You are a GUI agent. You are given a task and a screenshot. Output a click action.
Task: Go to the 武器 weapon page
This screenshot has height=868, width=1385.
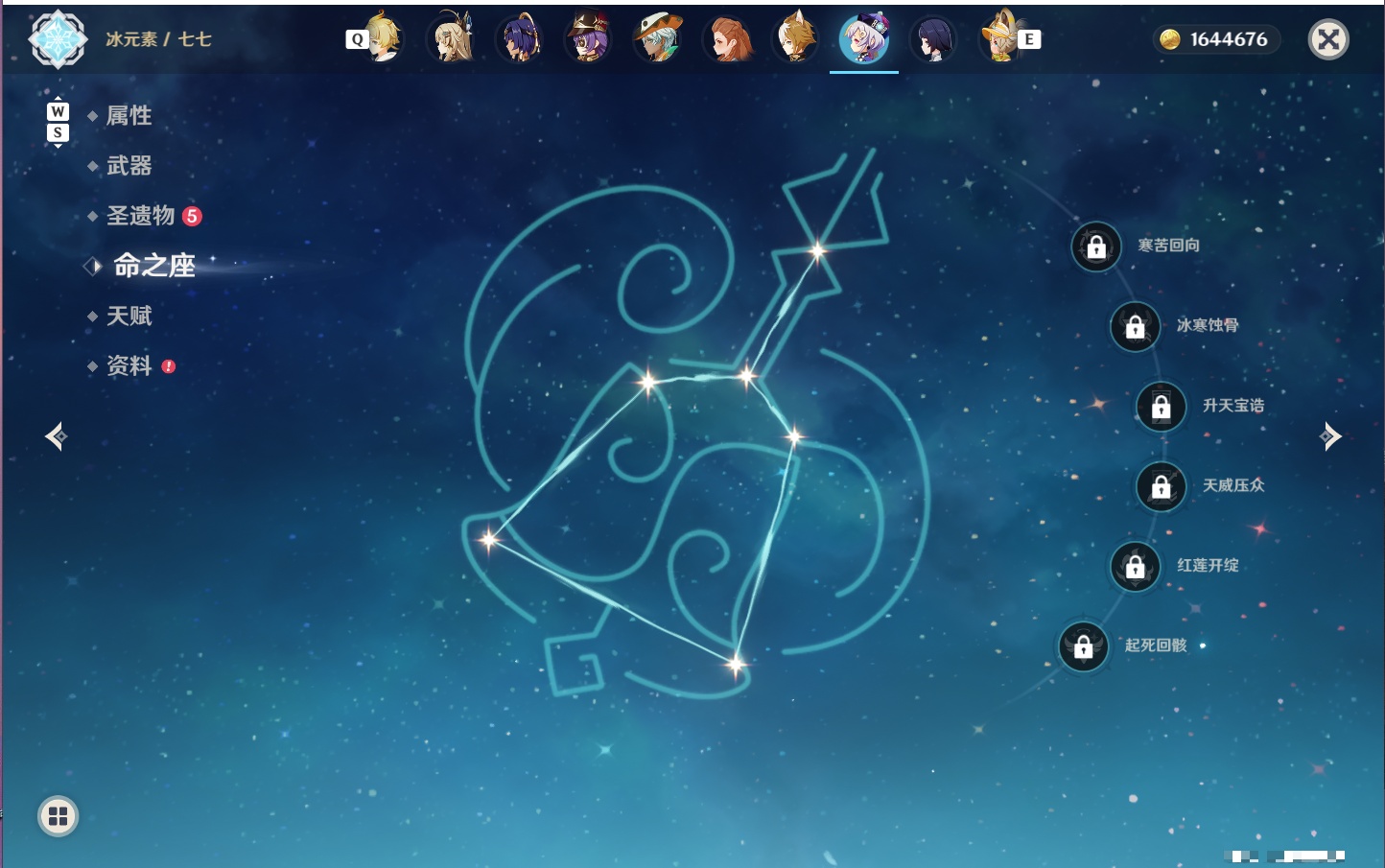click(x=129, y=166)
